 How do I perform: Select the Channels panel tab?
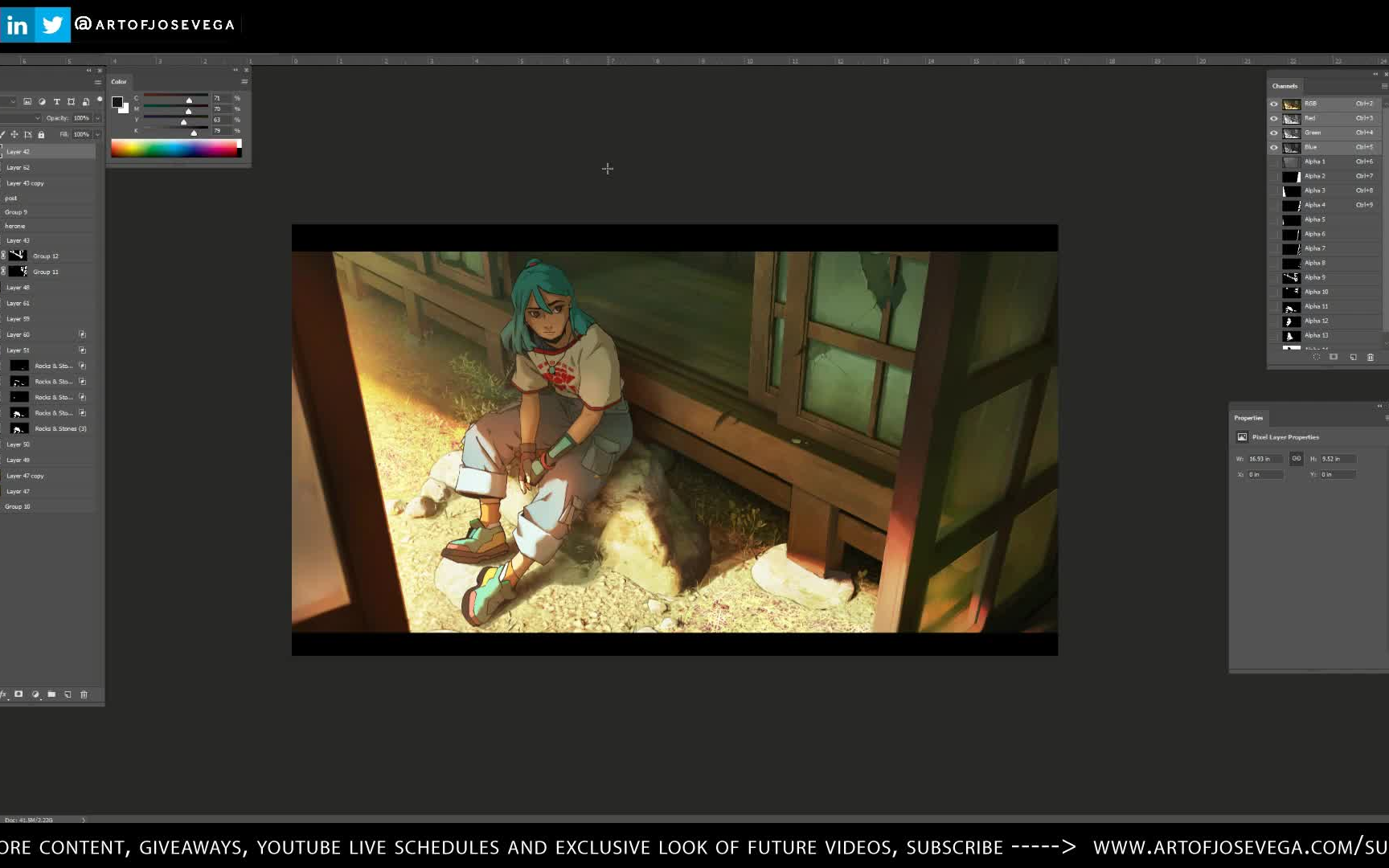[x=1285, y=86]
